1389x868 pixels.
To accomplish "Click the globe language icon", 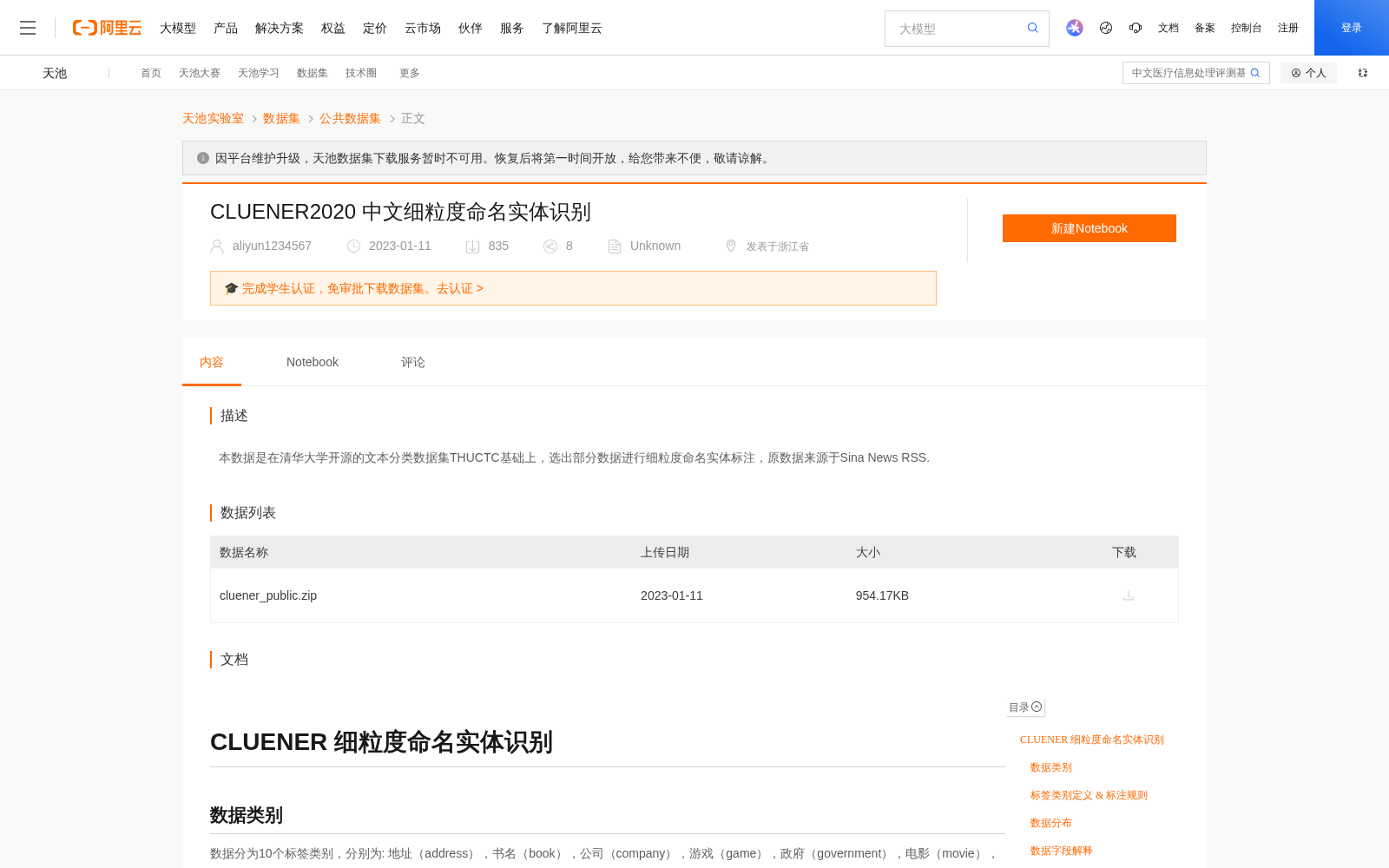I will (x=1106, y=28).
